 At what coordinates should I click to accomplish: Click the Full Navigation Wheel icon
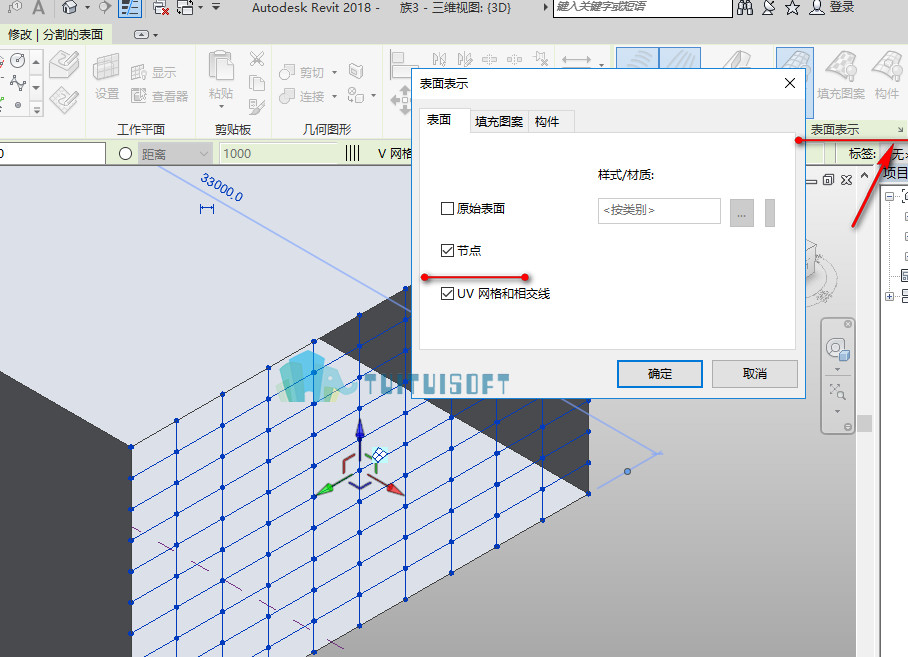pyautogui.click(x=837, y=350)
